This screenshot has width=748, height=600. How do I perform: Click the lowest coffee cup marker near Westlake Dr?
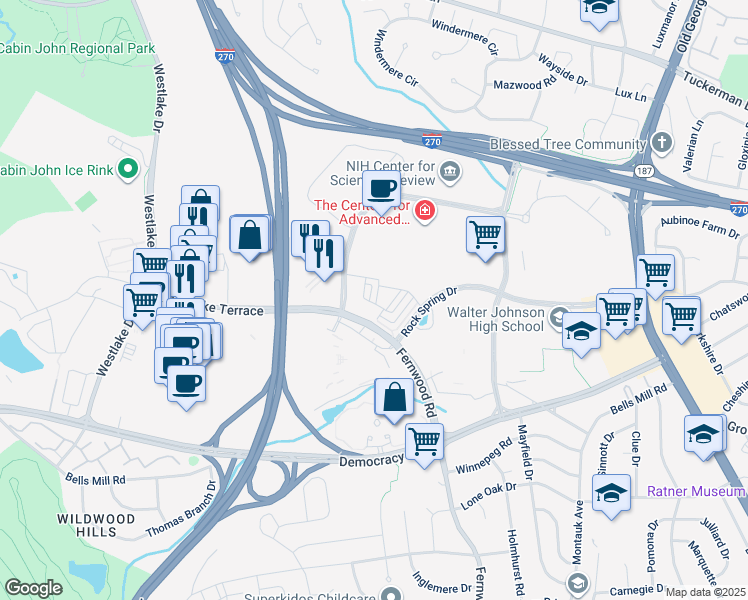click(x=187, y=384)
